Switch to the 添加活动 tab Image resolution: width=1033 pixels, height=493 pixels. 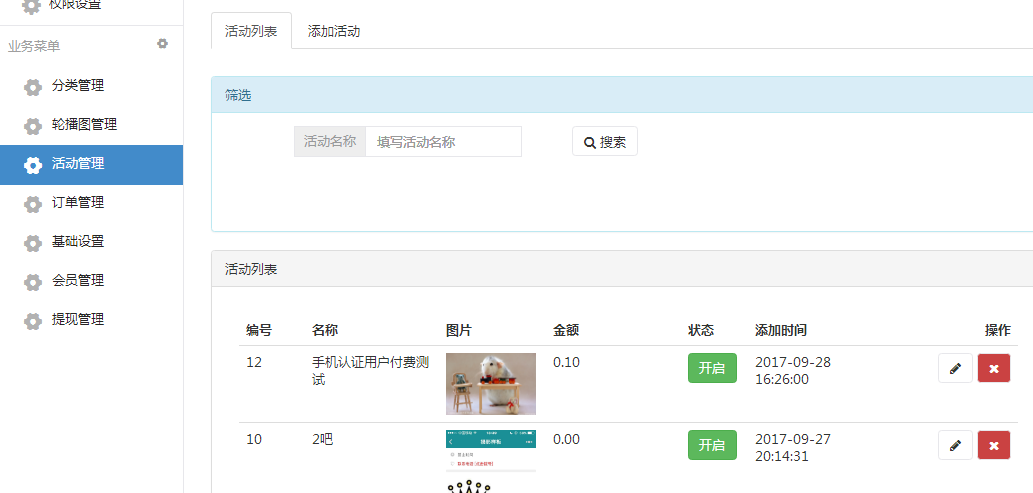pos(334,31)
